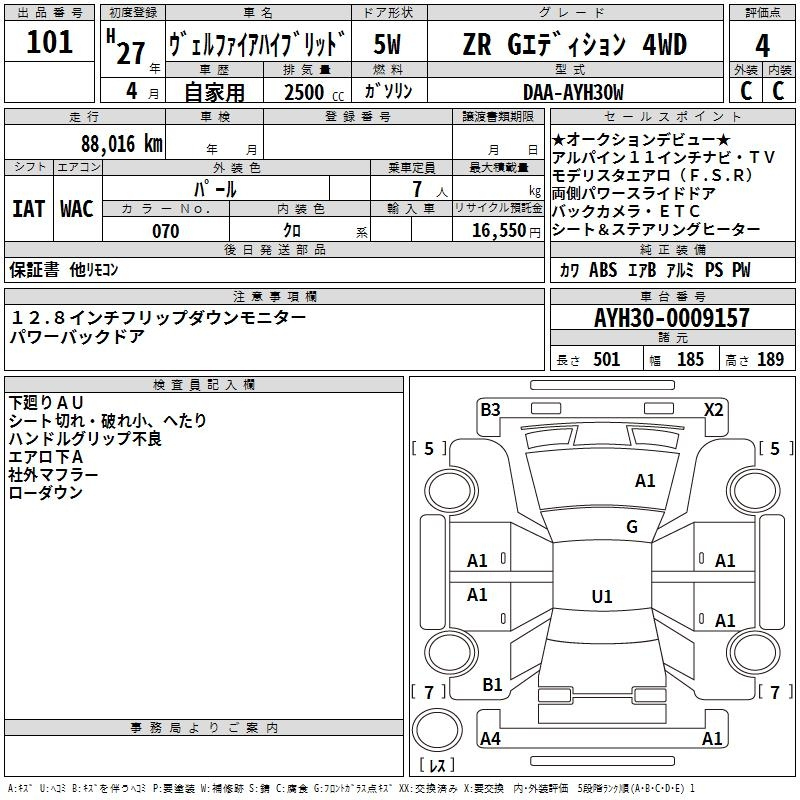Image resolution: width=800 pixels, height=800 pixels.
Task: Click the width value 185
Action: coord(690,359)
